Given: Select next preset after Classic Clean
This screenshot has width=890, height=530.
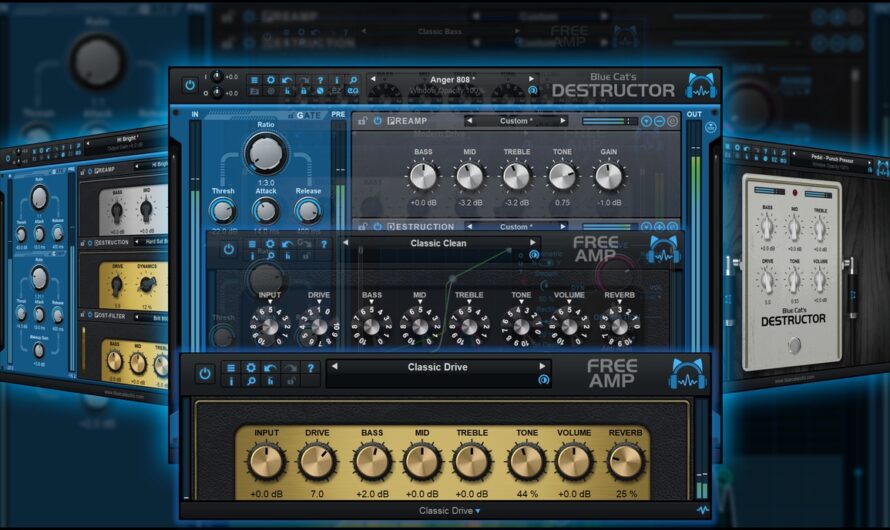Looking at the screenshot, I should [x=532, y=242].
